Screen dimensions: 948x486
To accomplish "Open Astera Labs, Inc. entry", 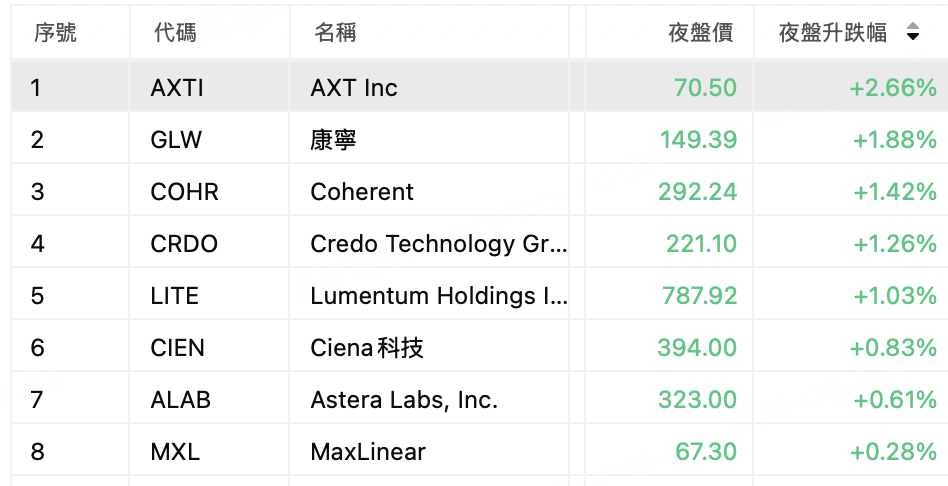I will [404, 400].
